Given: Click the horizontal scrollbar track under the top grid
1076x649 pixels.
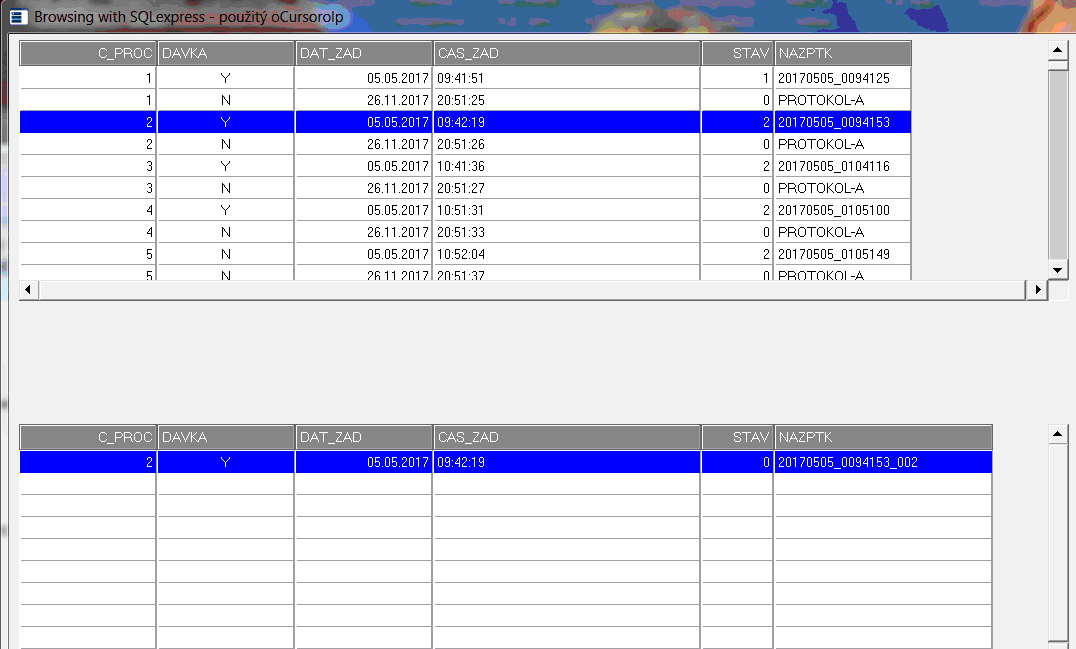Looking at the screenshot, I should tap(530, 289).
